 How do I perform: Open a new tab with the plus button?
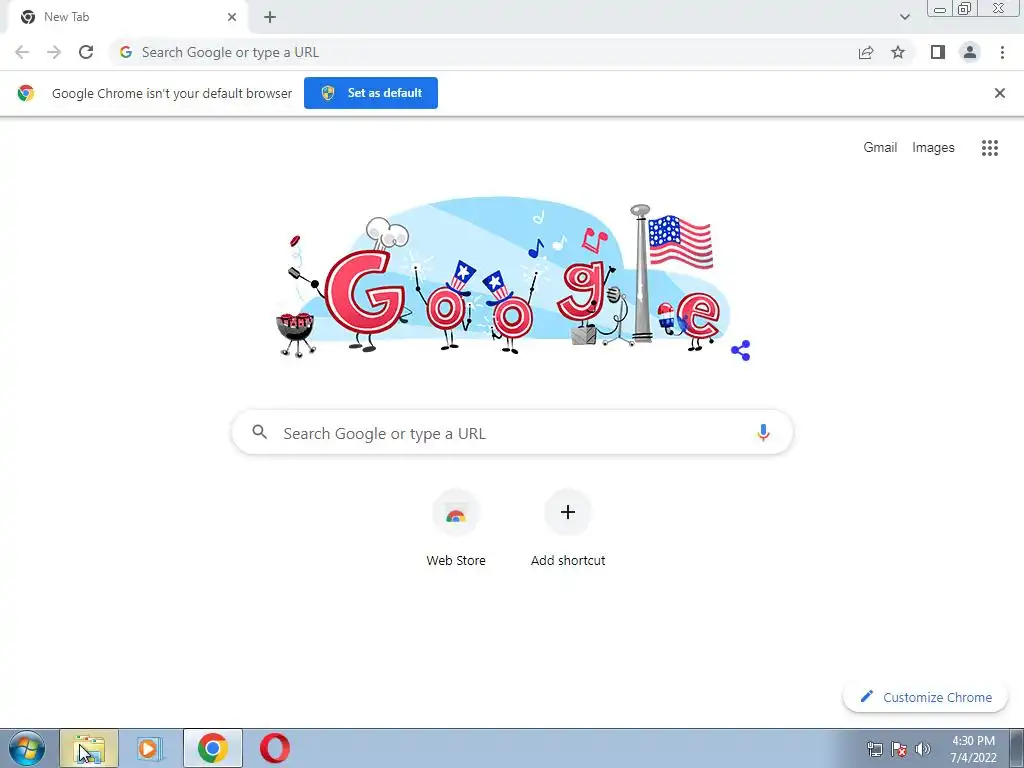[x=270, y=17]
